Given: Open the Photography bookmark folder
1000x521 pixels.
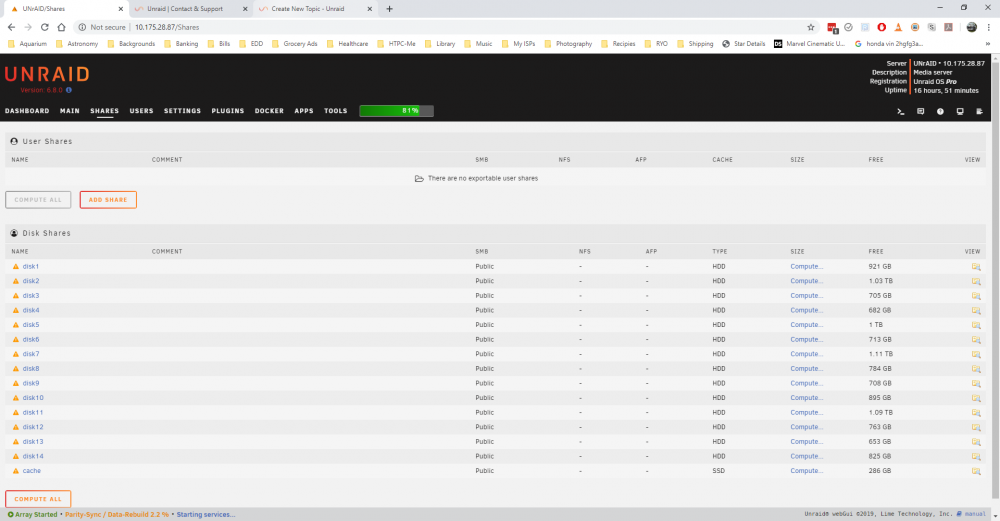Looking at the screenshot, I should [568, 44].
